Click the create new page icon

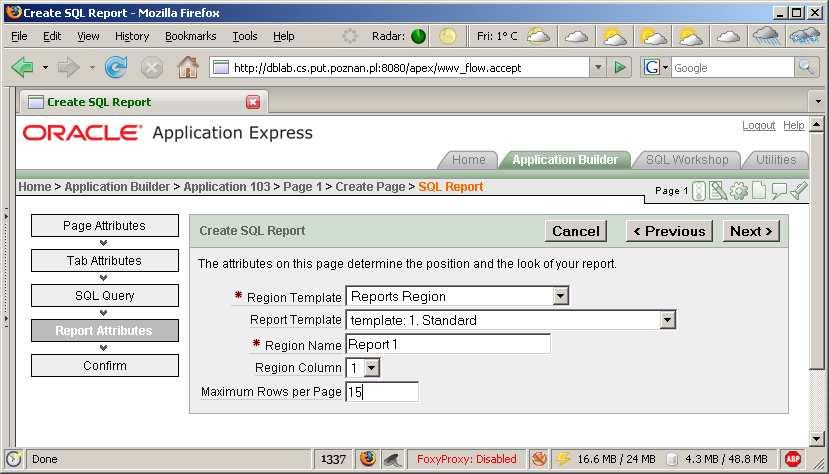pos(759,190)
